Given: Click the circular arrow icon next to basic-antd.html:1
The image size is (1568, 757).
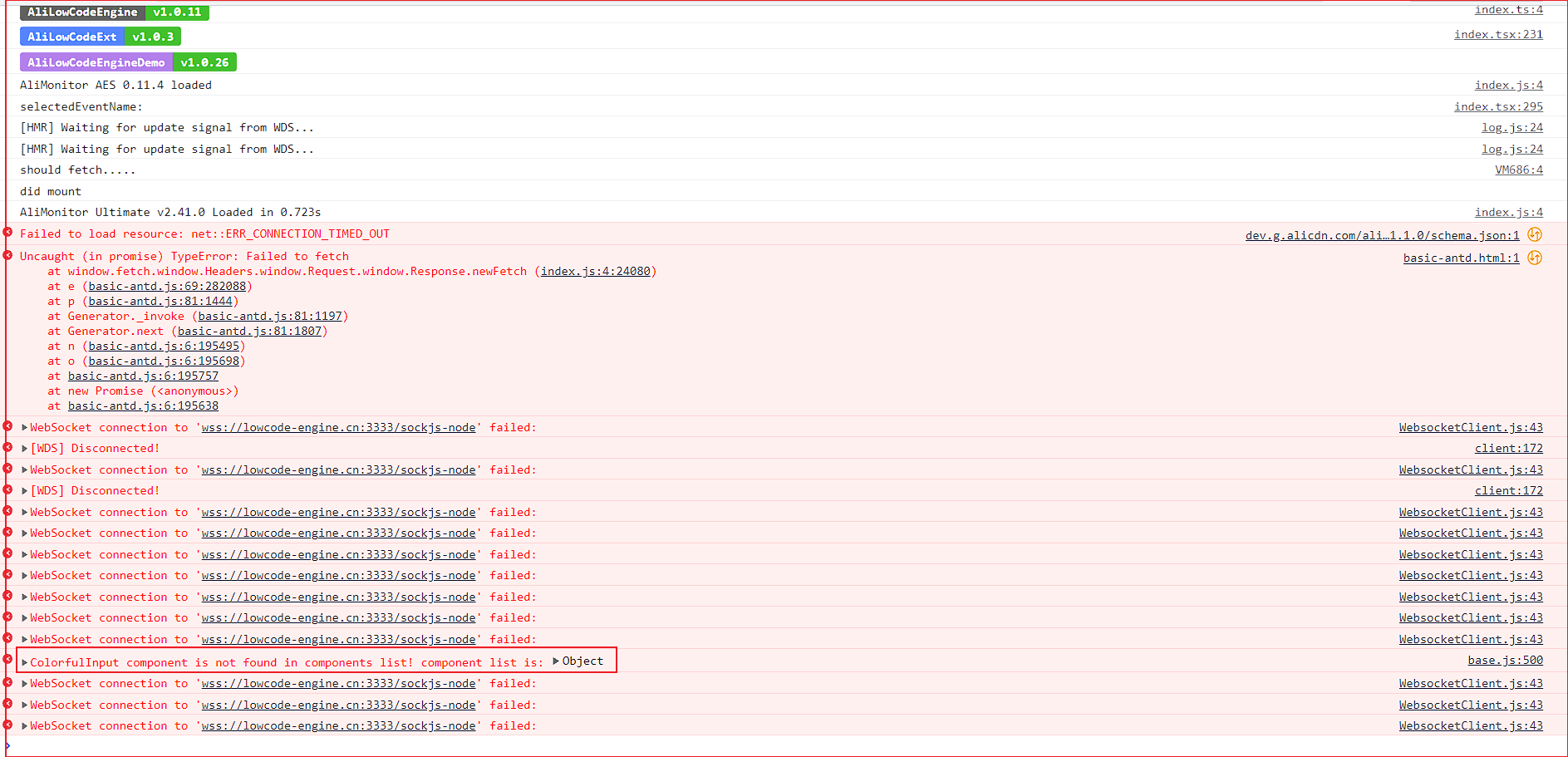Looking at the screenshot, I should pyautogui.click(x=1535, y=258).
